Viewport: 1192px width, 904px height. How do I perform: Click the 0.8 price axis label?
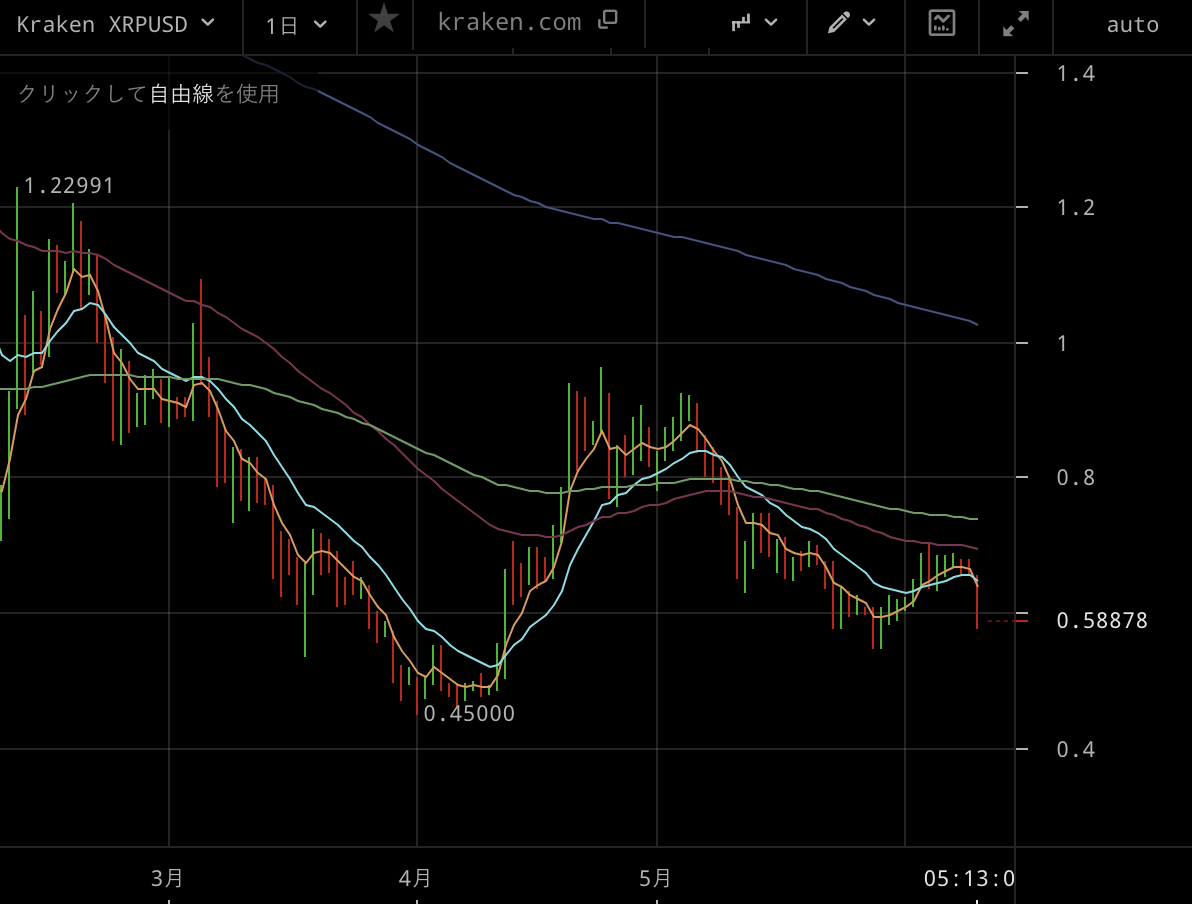point(1076,477)
